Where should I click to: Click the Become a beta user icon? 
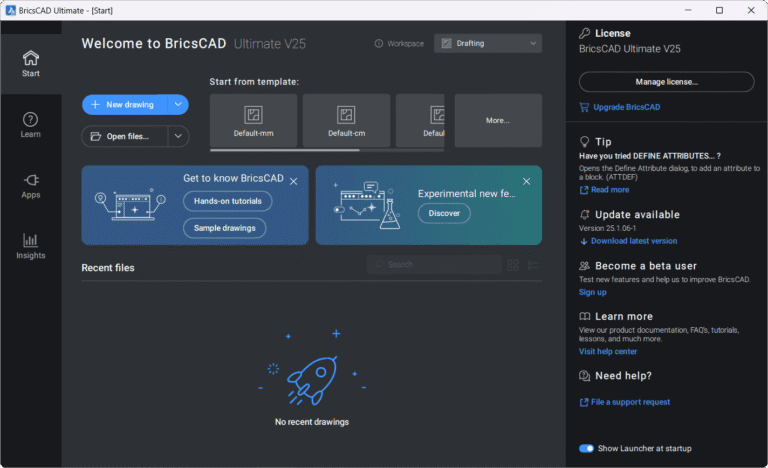point(584,266)
